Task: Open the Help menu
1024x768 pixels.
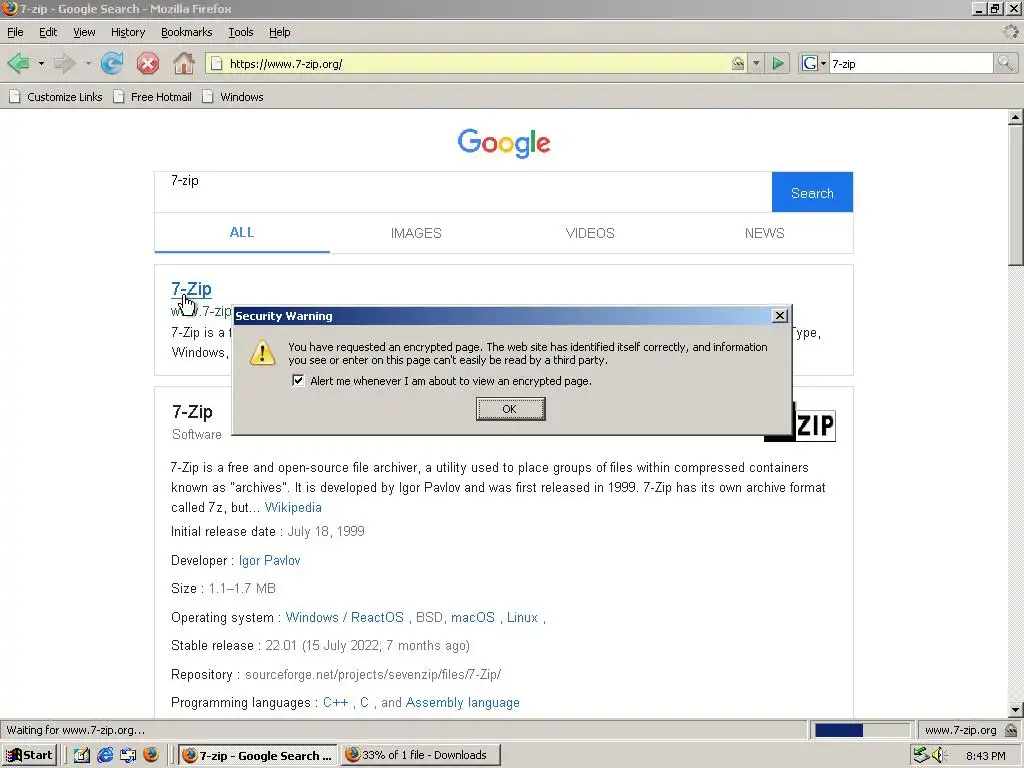Action: coord(280,32)
